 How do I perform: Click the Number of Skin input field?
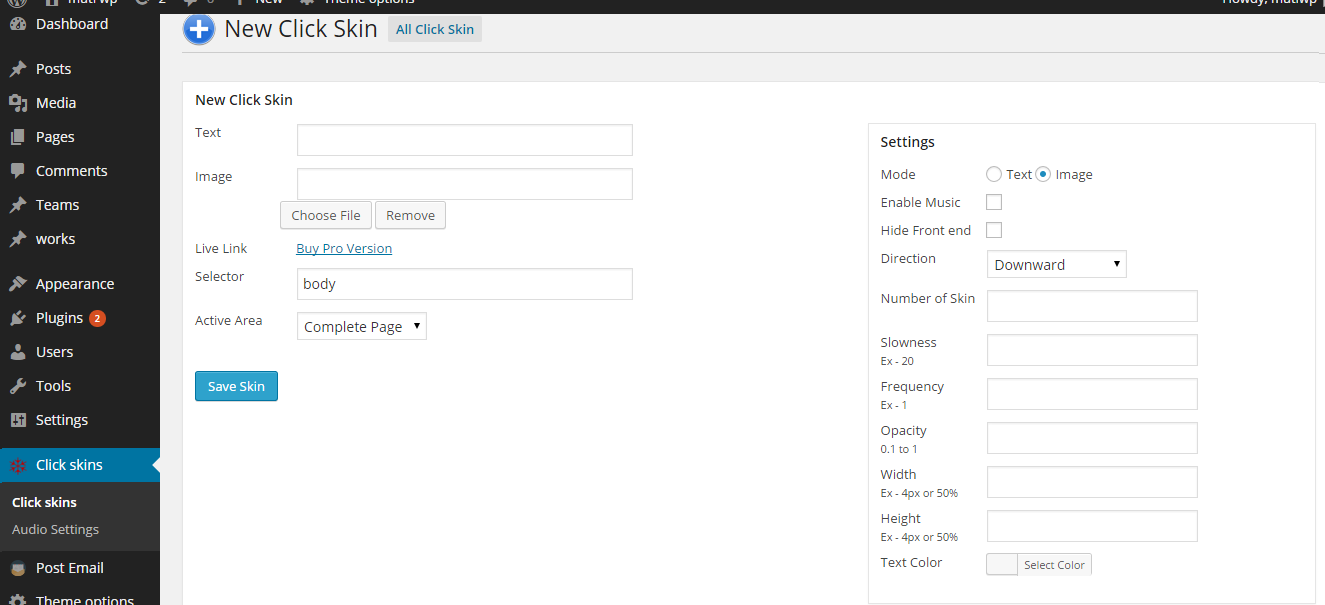[1091, 306]
